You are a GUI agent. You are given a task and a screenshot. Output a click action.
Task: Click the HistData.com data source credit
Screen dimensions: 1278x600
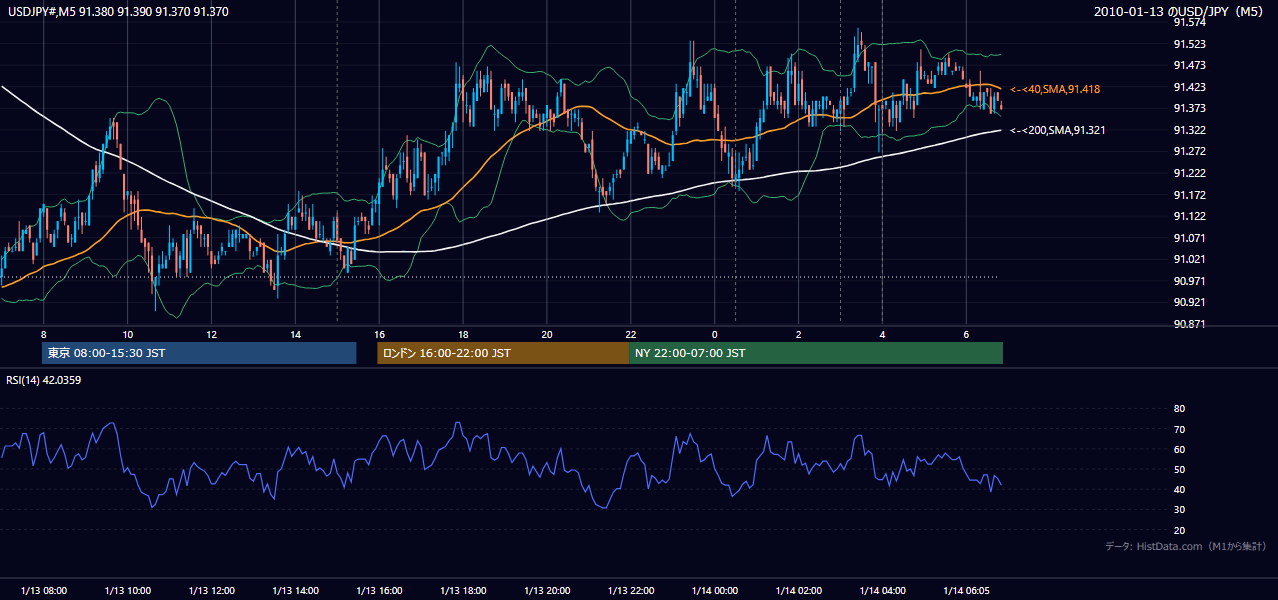tap(1186, 546)
